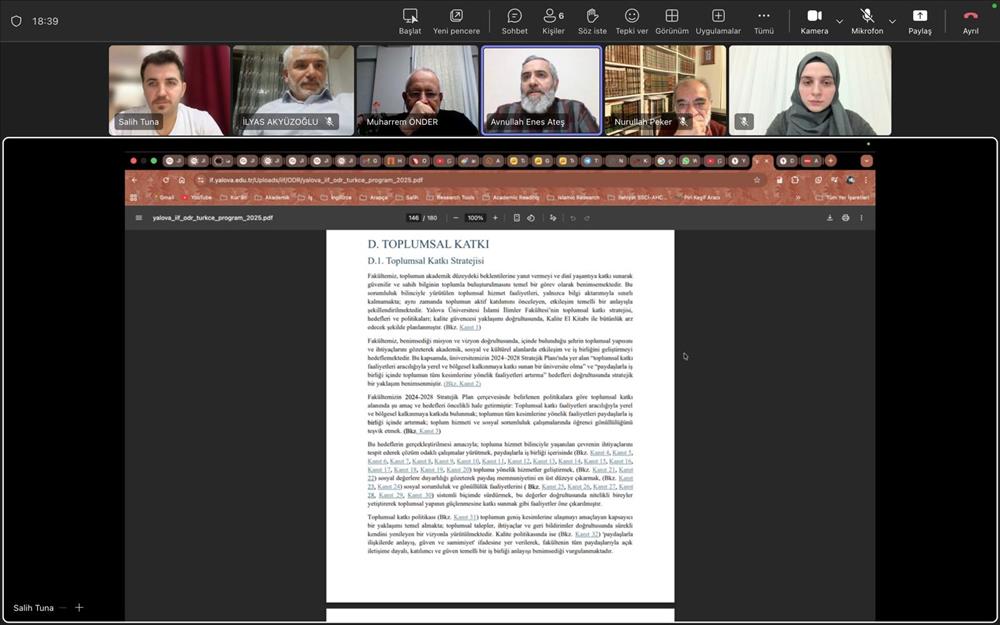The image size is (1000, 625).
Task: Expand the Kamera options chevron
Action: (x=839, y=21)
